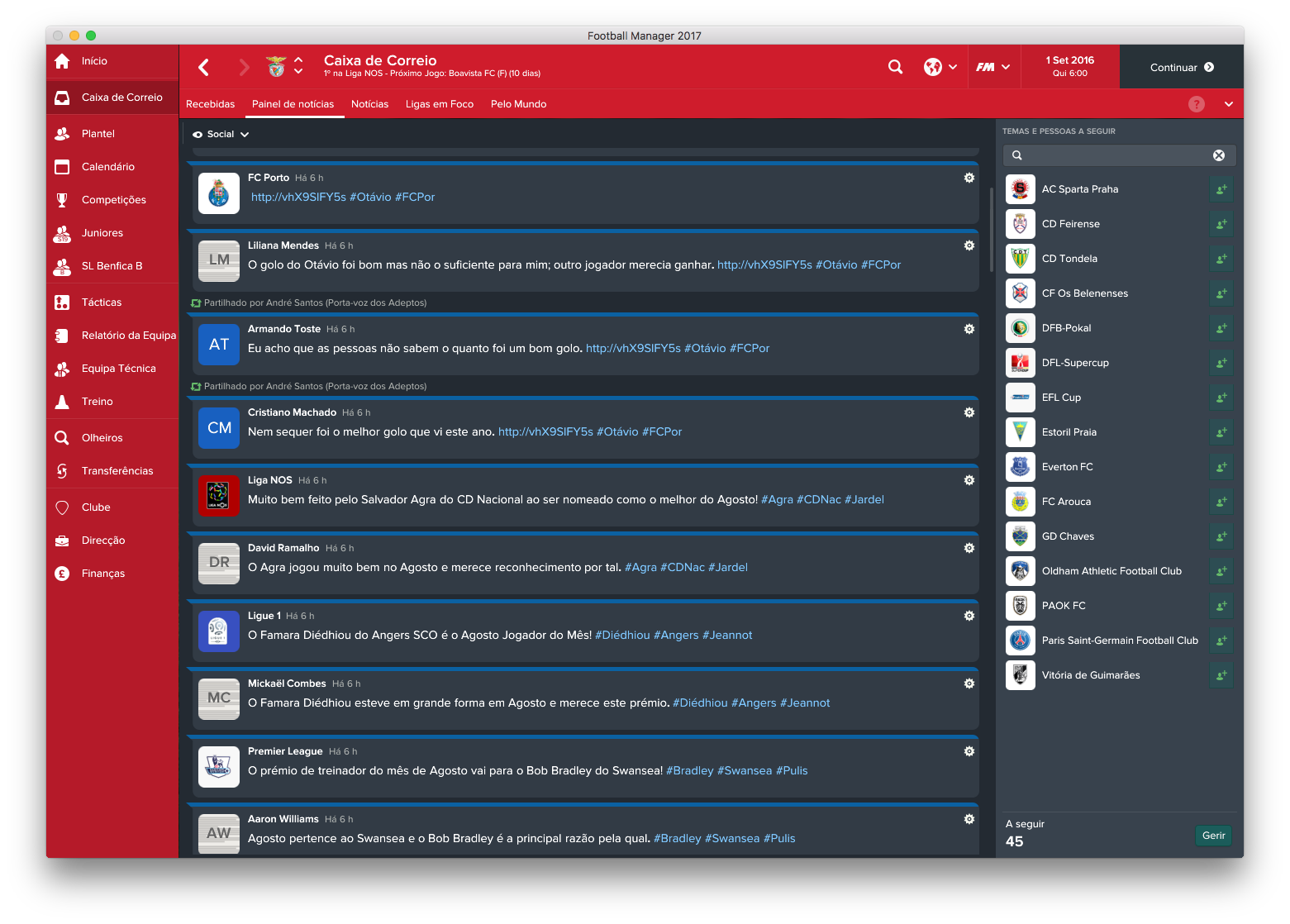Toggle follow for CF Os Belenenses
The image size is (1290, 924).
tap(1221, 293)
